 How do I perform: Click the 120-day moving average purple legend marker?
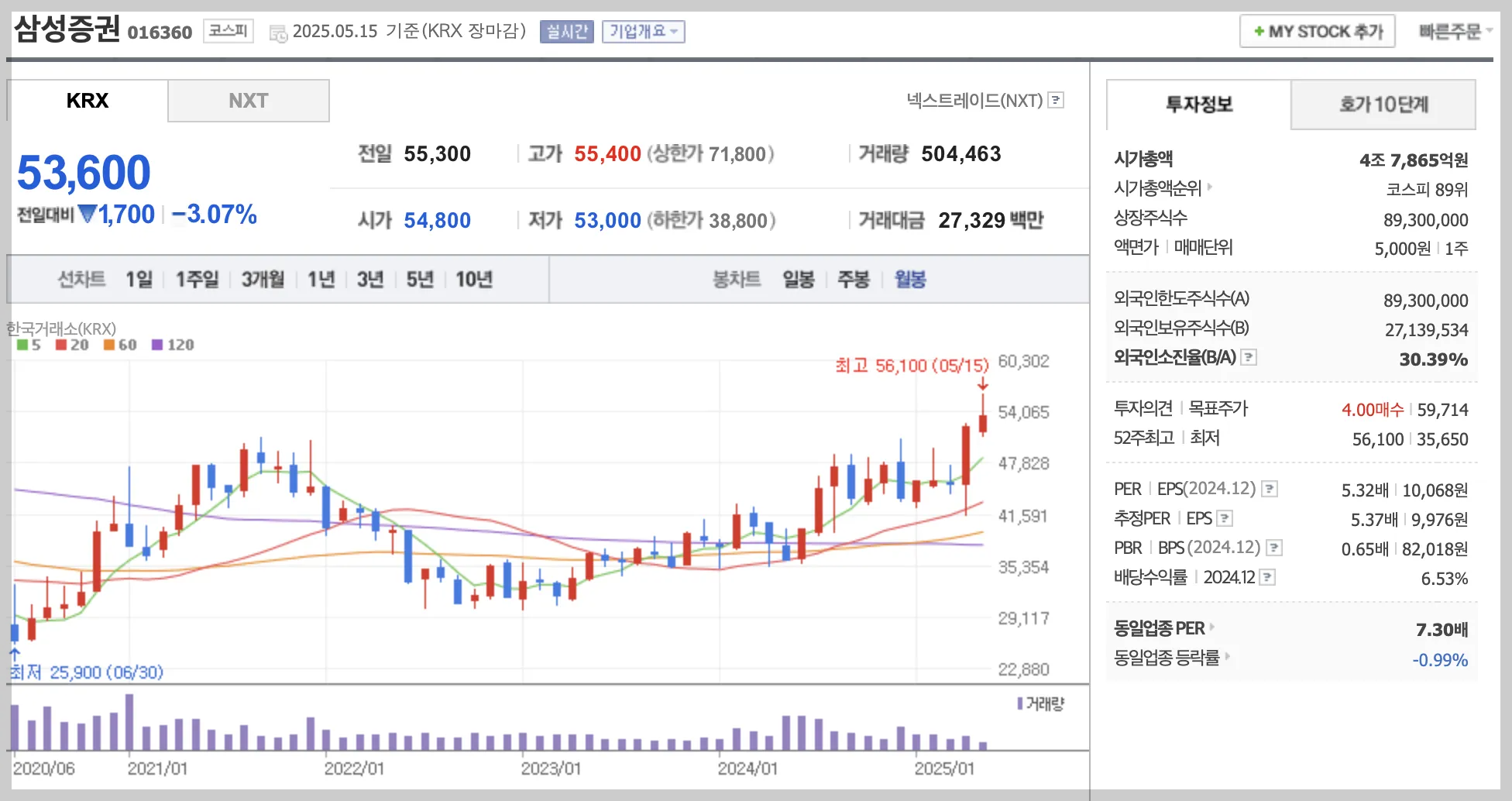[x=157, y=345]
